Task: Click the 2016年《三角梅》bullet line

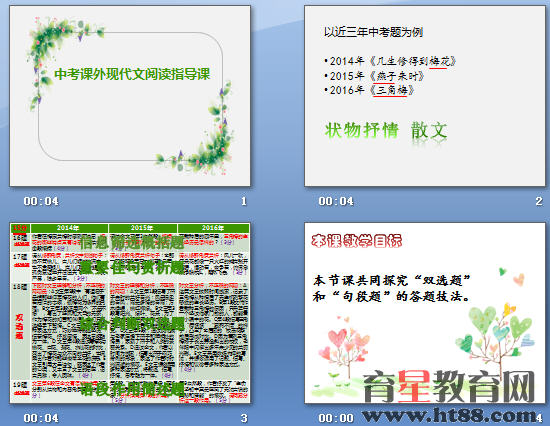Action: (x=369, y=90)
